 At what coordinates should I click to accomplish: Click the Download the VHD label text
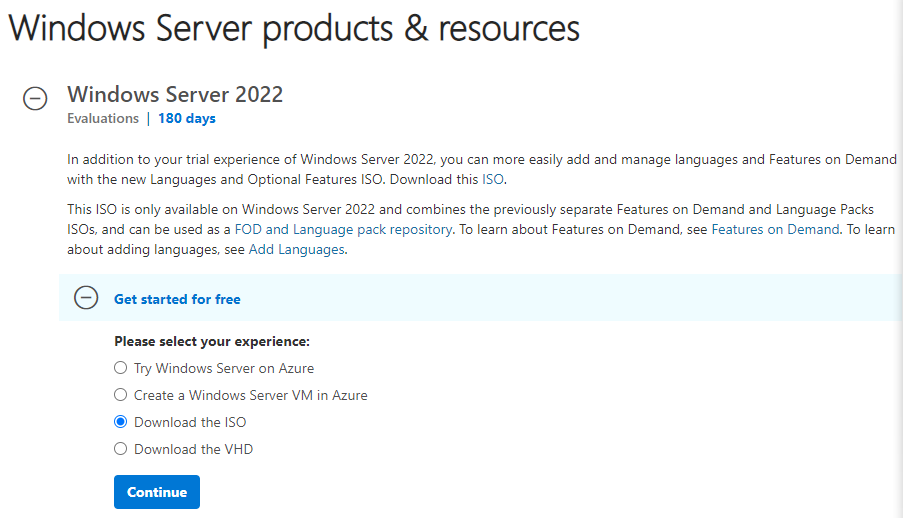pos(194,449)
